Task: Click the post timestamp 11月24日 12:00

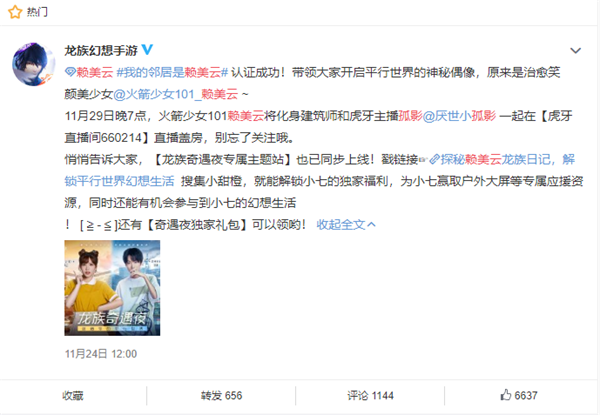Action: point(101,354)
